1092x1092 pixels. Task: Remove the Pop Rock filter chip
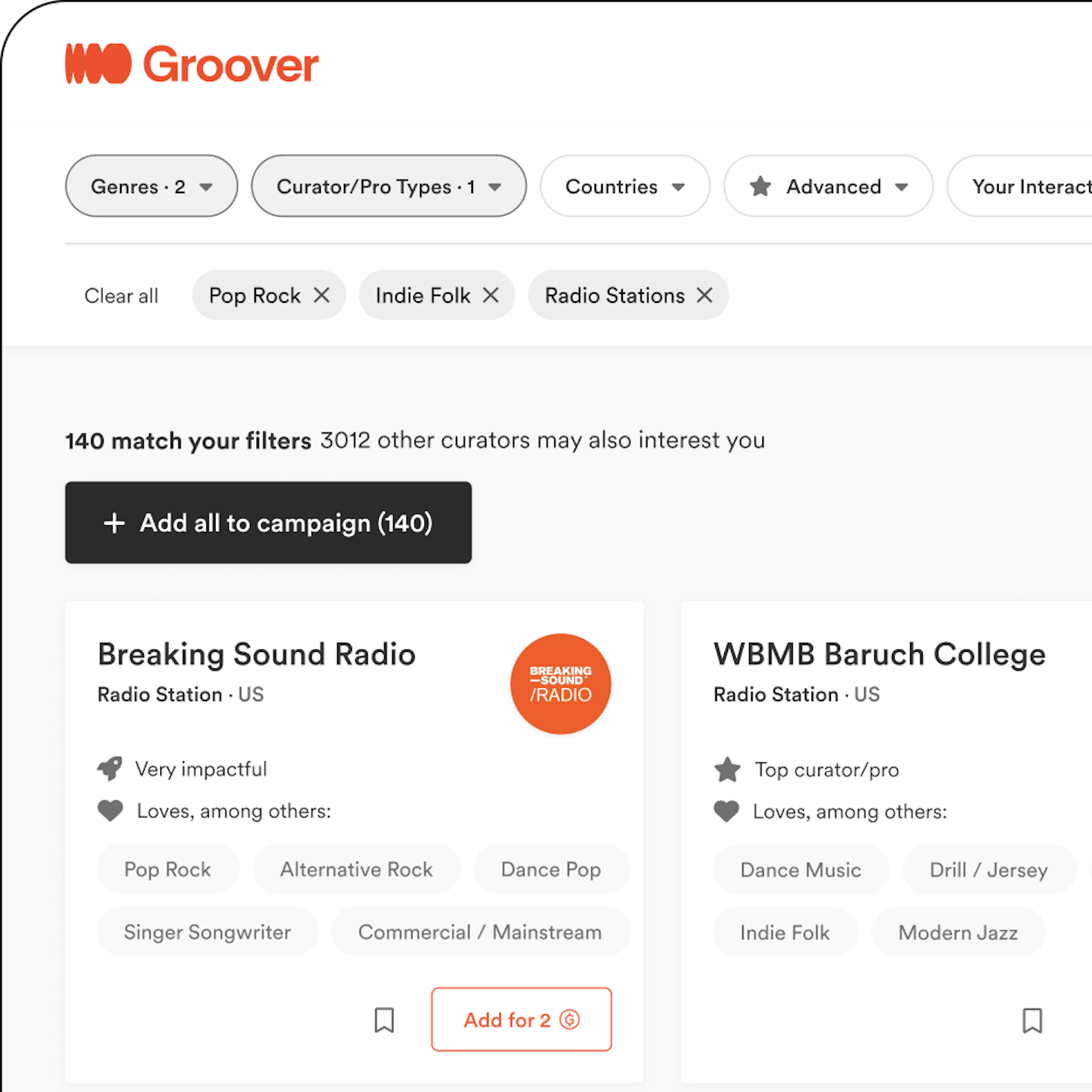(321, 295)
